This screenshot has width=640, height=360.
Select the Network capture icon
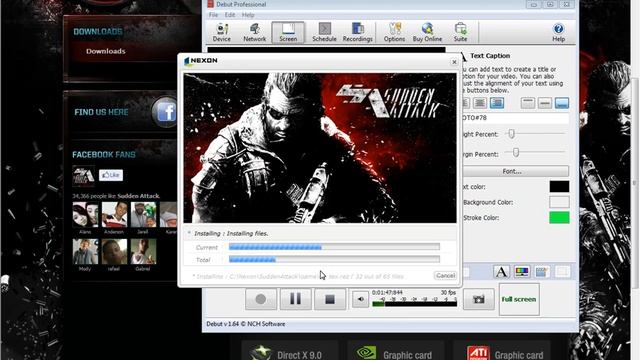254,32
